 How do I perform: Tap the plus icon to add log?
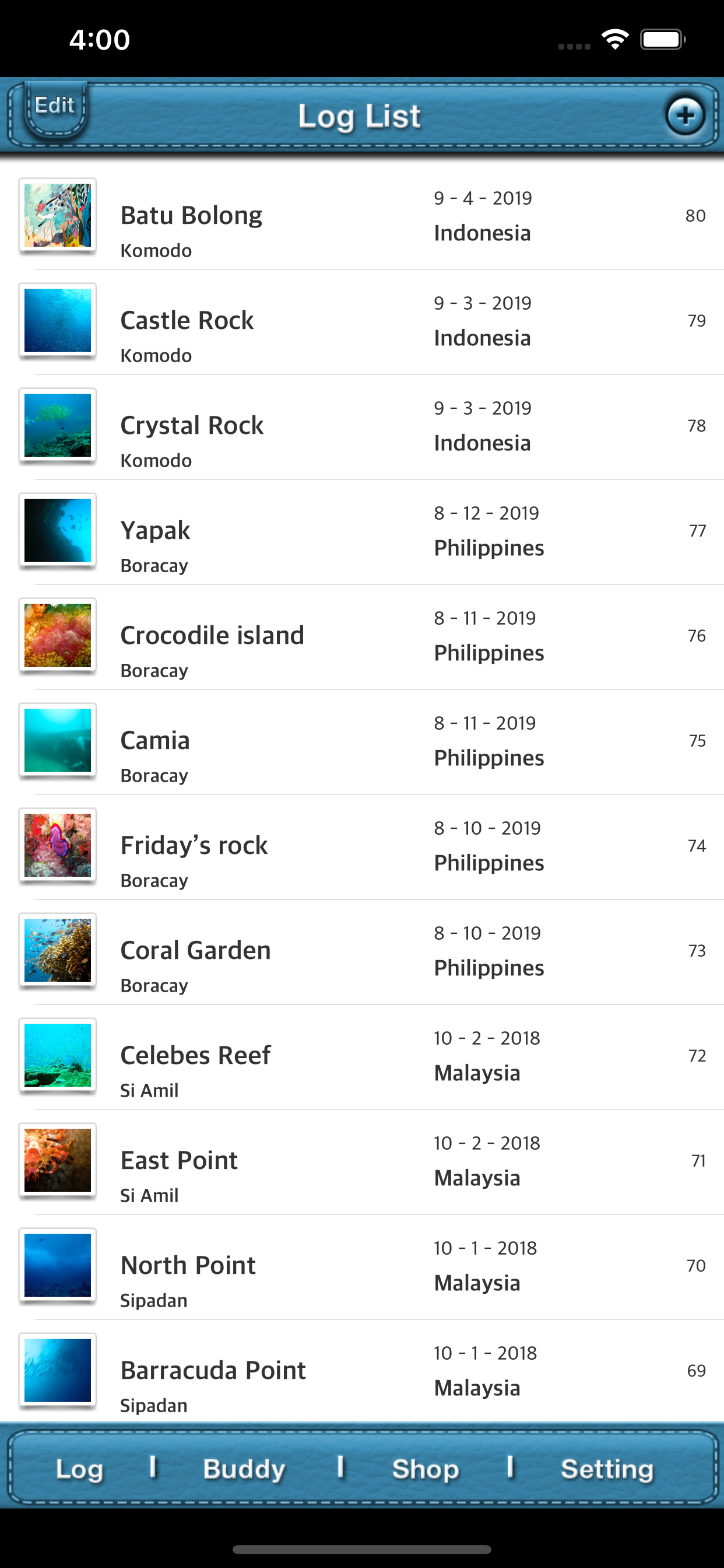[685, 115]
